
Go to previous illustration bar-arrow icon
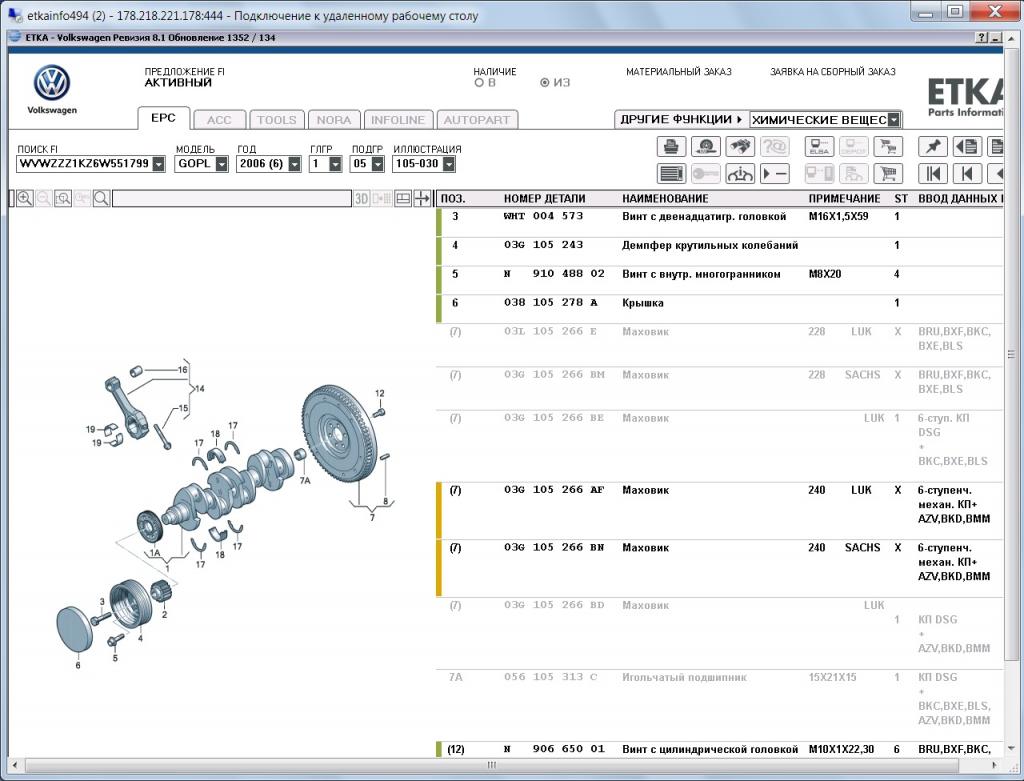967,174
